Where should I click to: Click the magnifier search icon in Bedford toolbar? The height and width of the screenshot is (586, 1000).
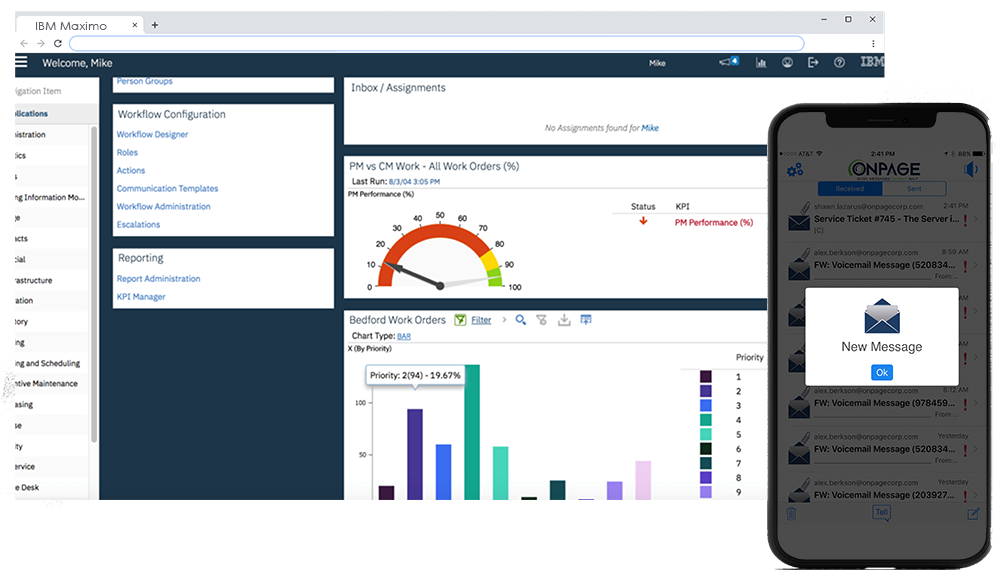[x=521, y=320]
